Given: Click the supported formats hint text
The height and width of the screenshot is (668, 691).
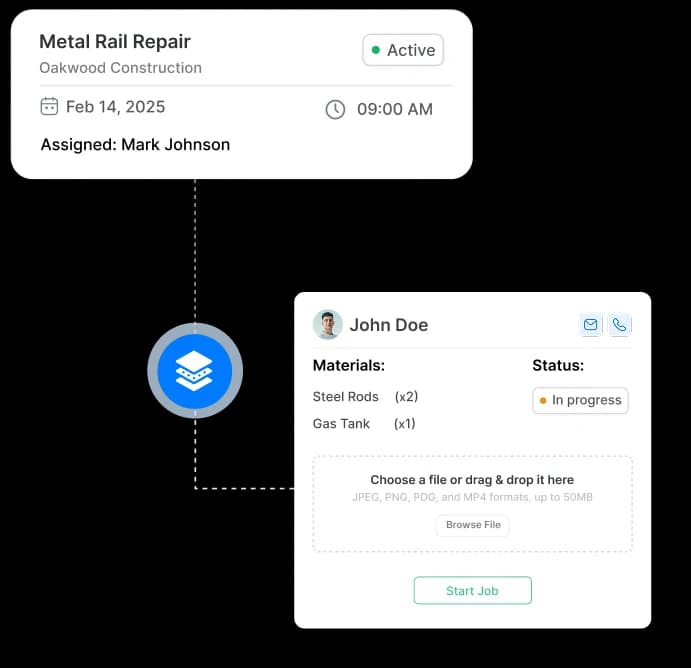Looking at the screenshot, I should pos(472,497).
